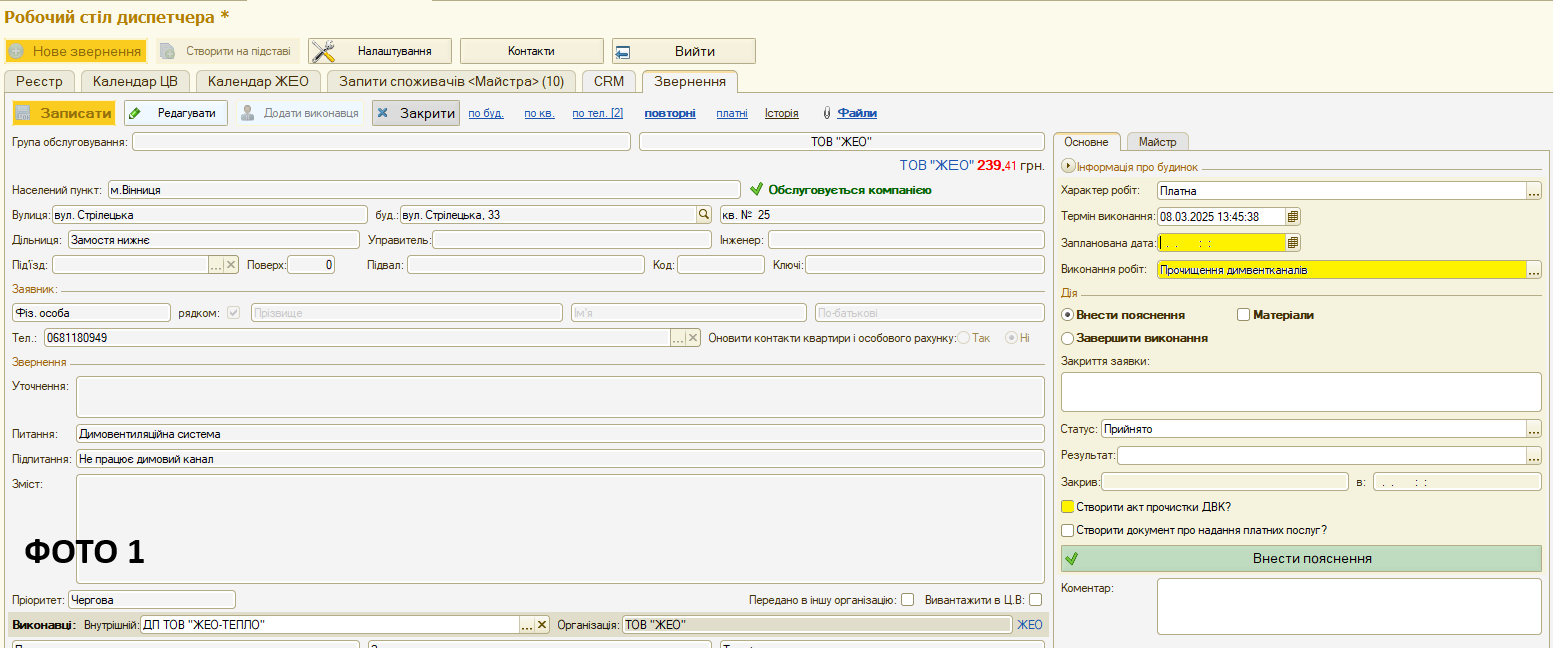Expand the Інформація про будинок section
Image resolution: width=1553 pixels, height=648 pixels.
click(1067, 167)
